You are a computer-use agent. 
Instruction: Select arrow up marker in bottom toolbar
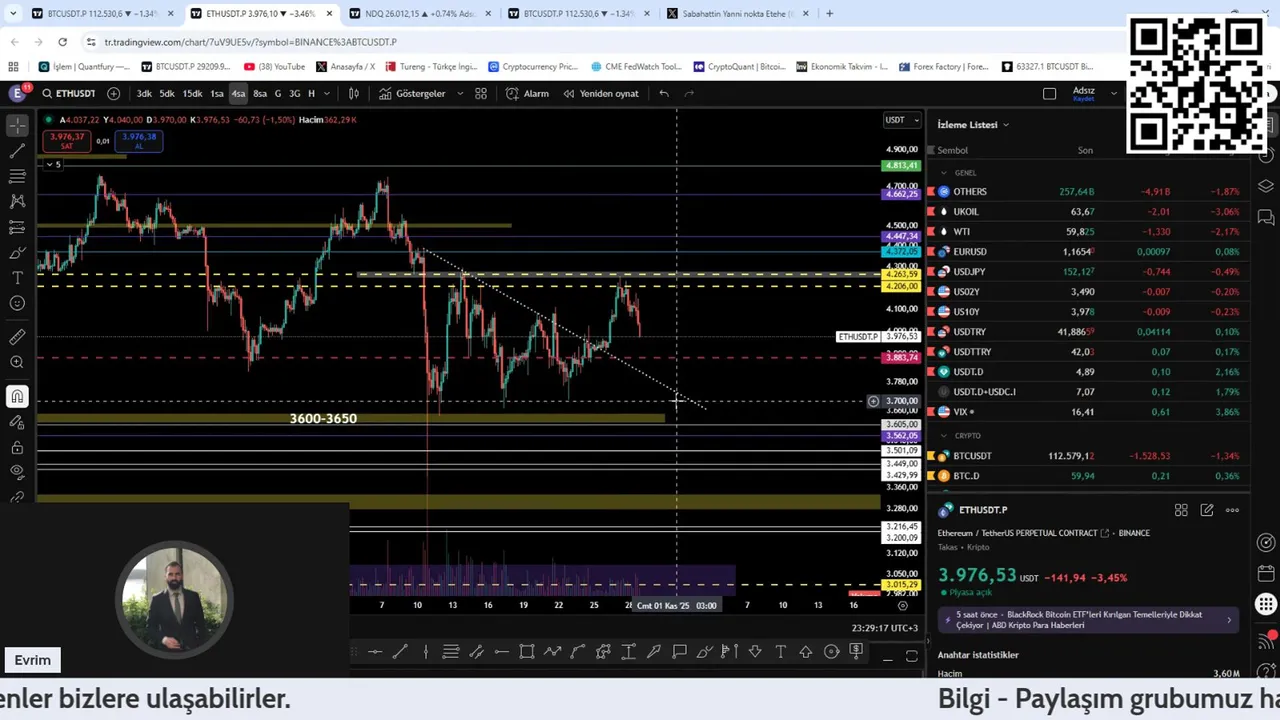pyautogui.click(x=806, y=652)
